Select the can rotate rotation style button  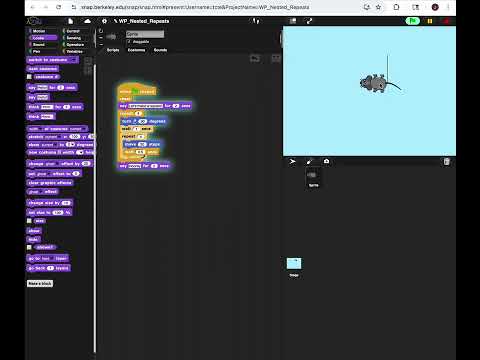pos(101,31)
